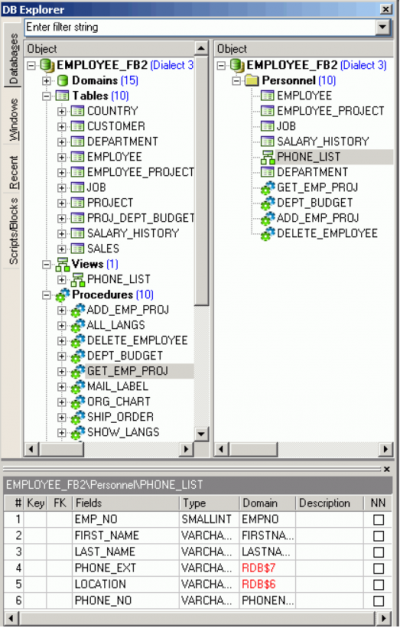Click the EMPLOYEE_FB2 database icon in right pane
400x628 pixels.
pos(237,65)
